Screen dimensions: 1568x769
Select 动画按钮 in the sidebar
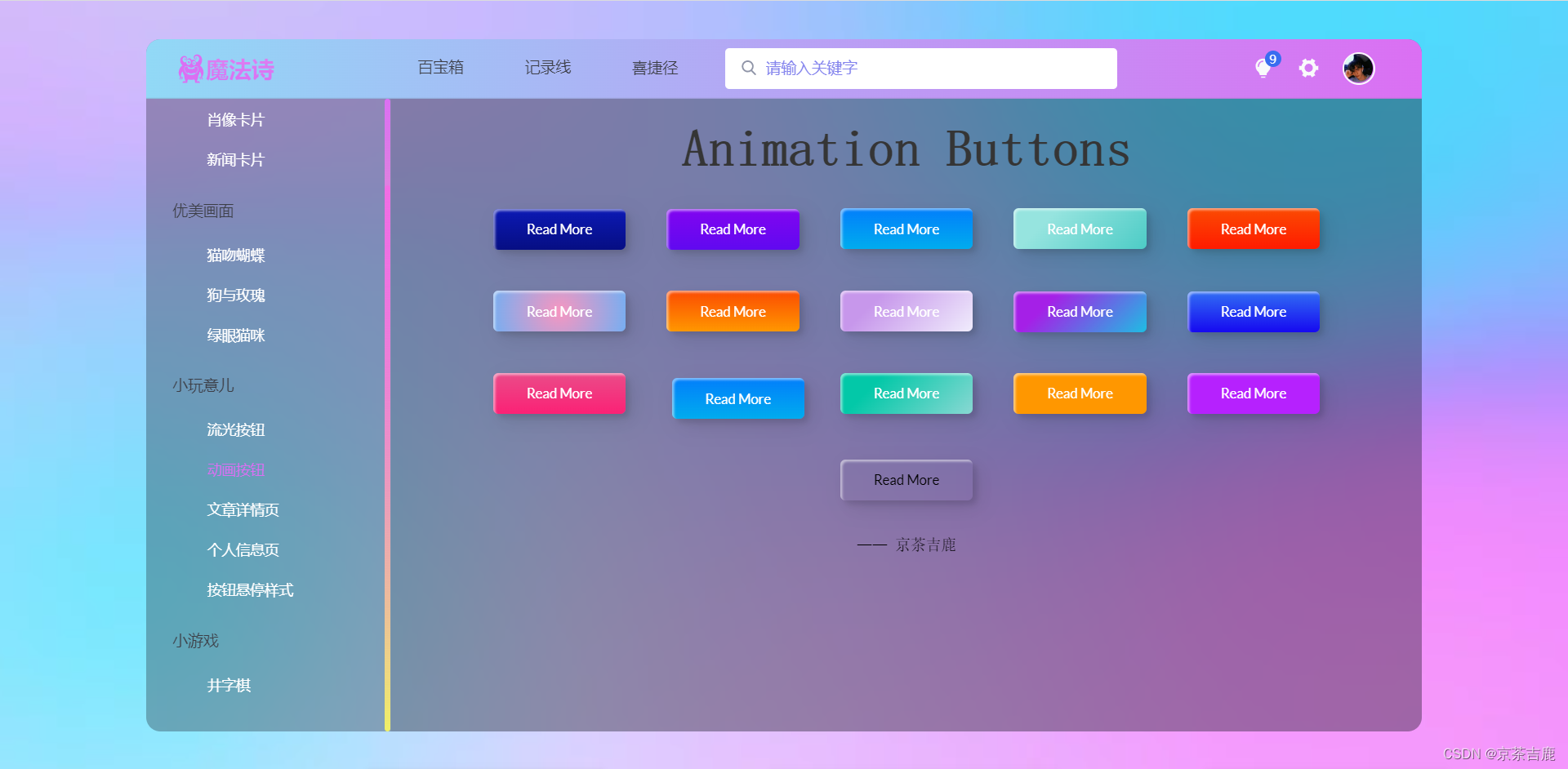(x=236, y=469)
